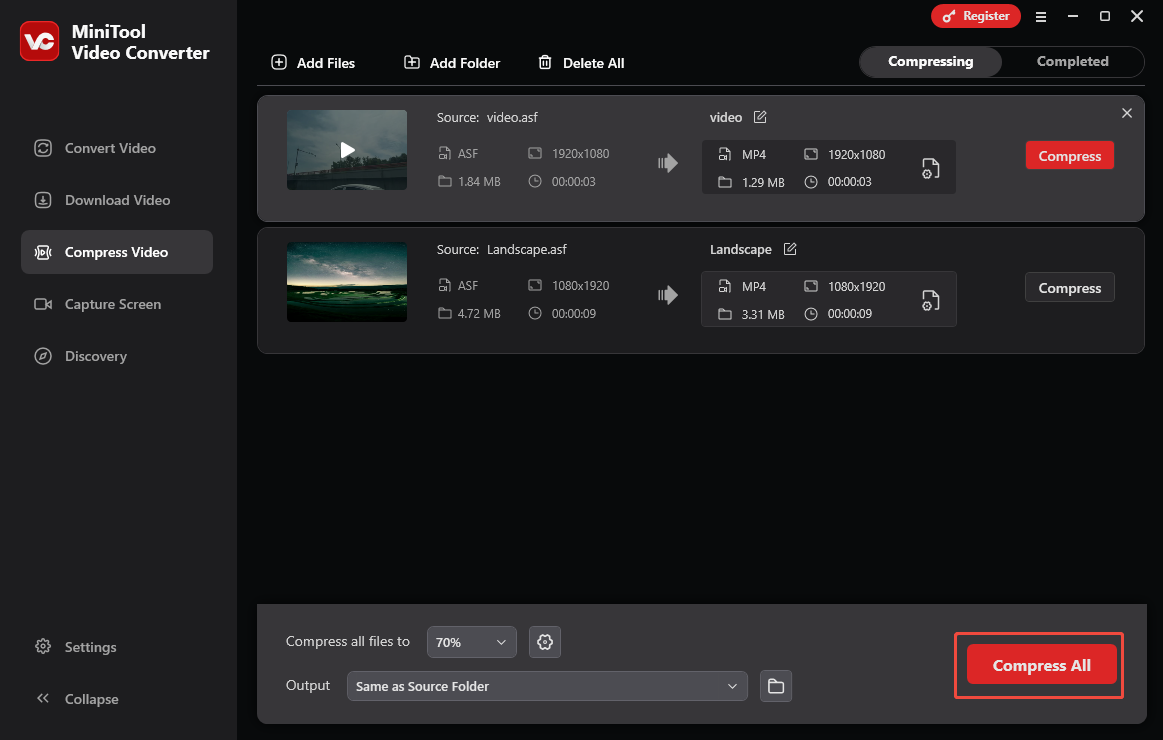Click the compression settings gear icon
Screen dimensions: 1163x740
coord(544,642)
